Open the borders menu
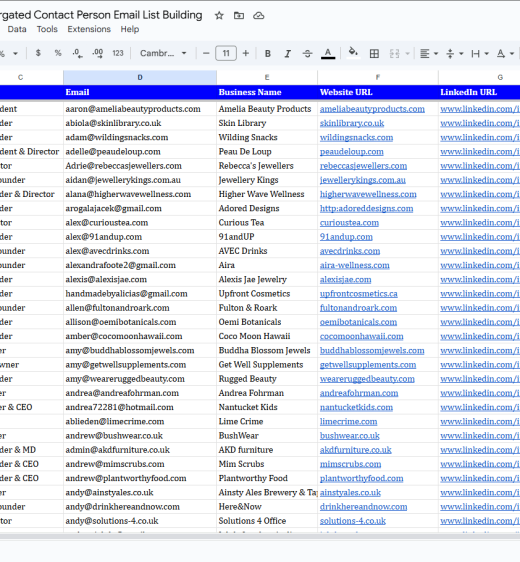 click(x=374, y=53)
